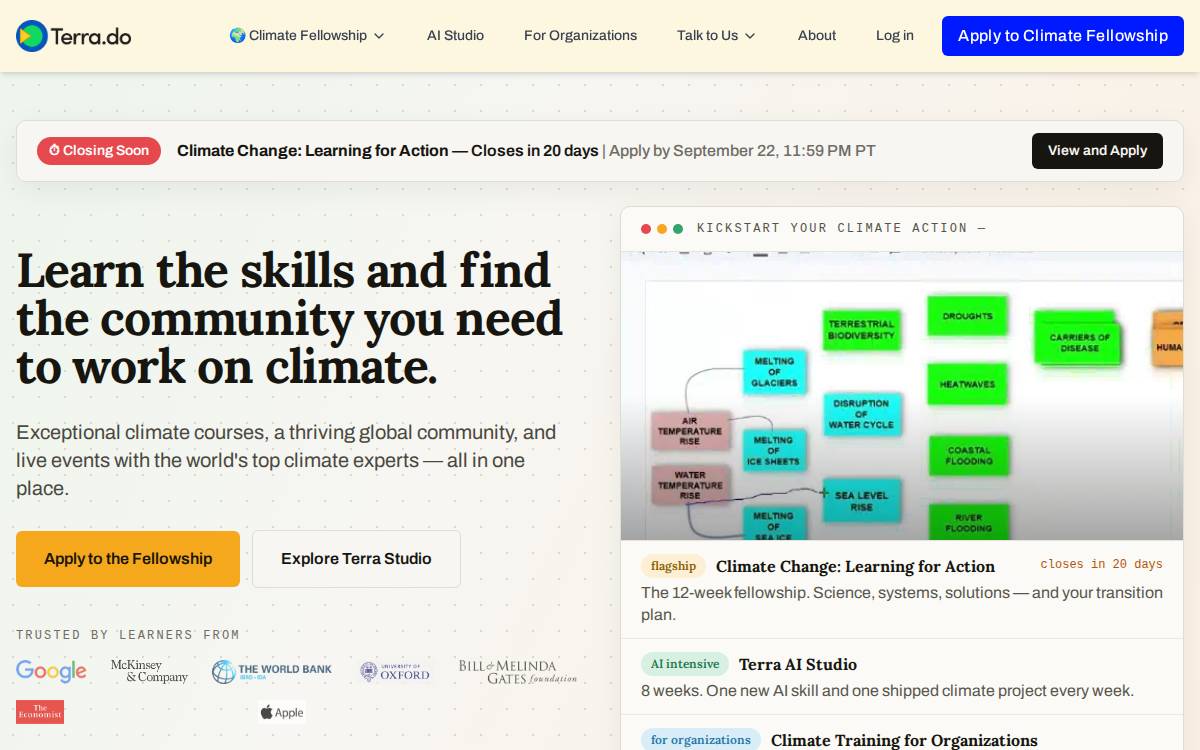Click the Closing Soon badge
1200x750 pixels.
coord(99,151)
